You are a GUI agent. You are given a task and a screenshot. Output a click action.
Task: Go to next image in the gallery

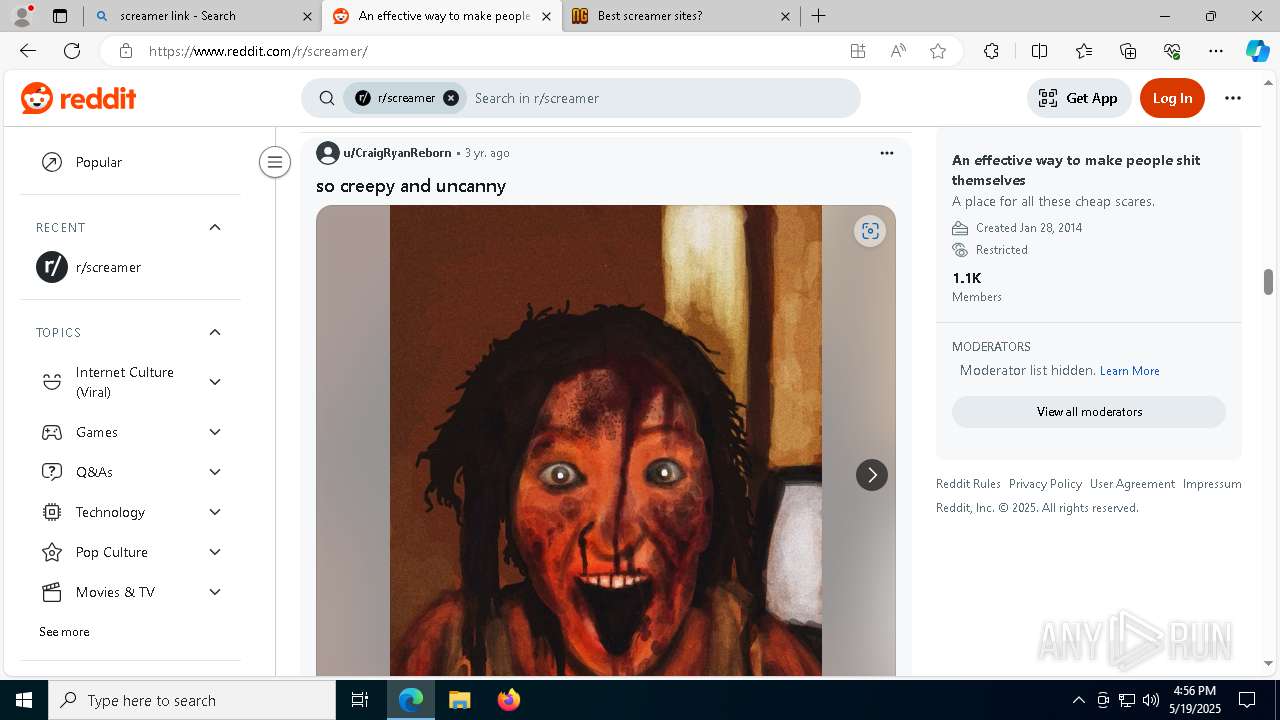click(x=872, y=475)
